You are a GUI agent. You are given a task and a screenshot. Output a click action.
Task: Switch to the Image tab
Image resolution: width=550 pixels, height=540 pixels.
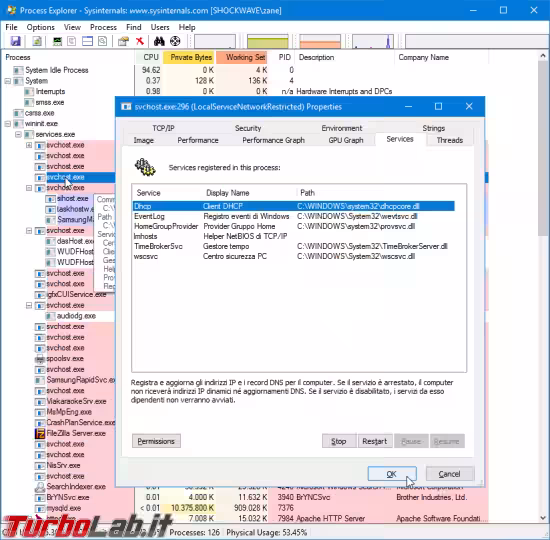point(143,140)
